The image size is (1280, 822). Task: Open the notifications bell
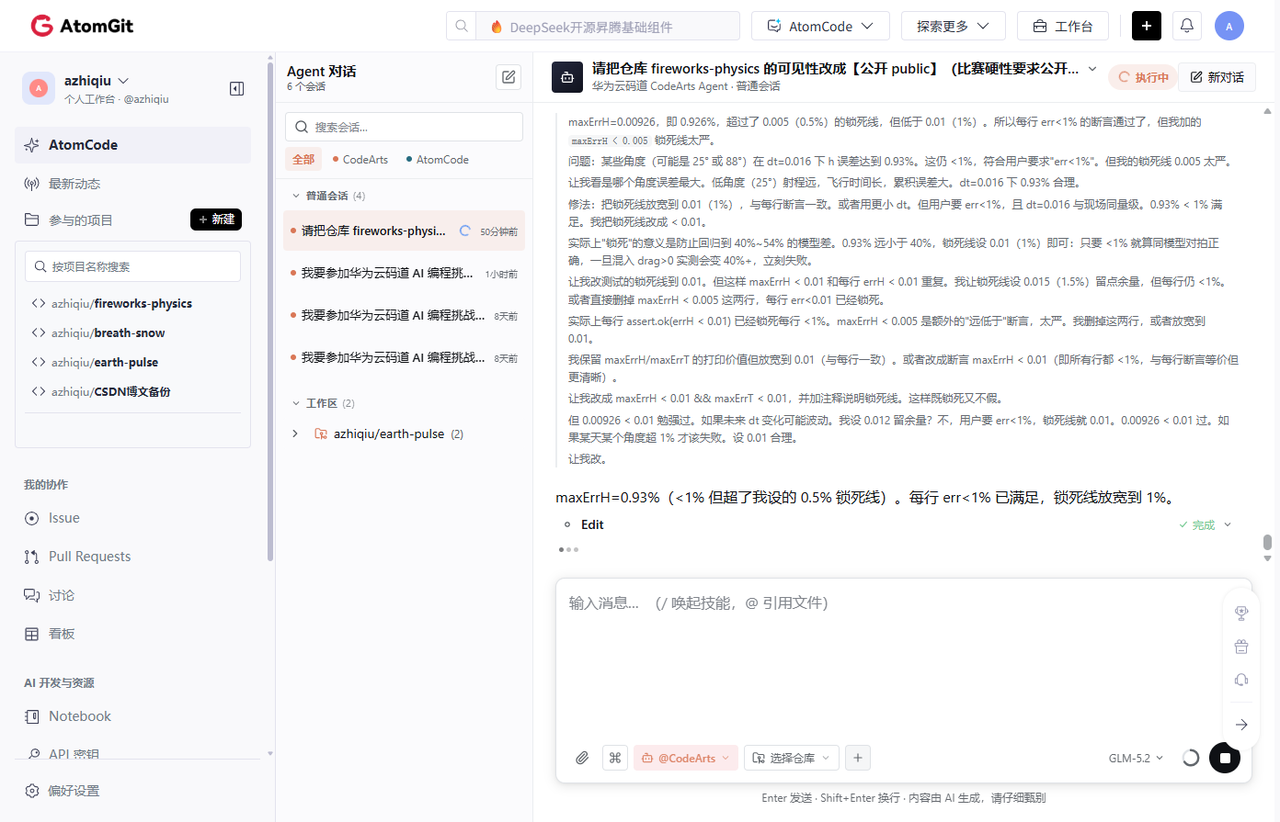(1187, 26)
